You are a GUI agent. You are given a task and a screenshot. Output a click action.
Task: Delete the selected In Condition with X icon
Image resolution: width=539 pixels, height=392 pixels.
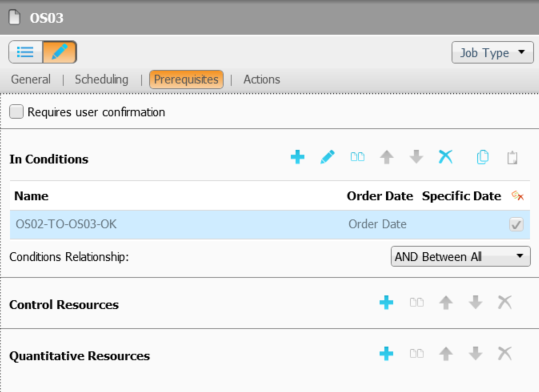click(x=446, y=157)
